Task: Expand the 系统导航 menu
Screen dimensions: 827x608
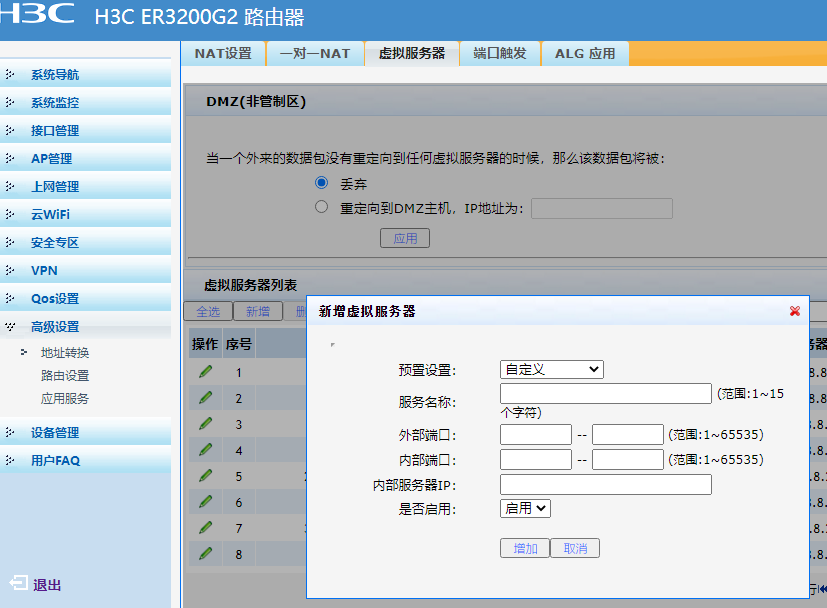Action: [85, 75]
